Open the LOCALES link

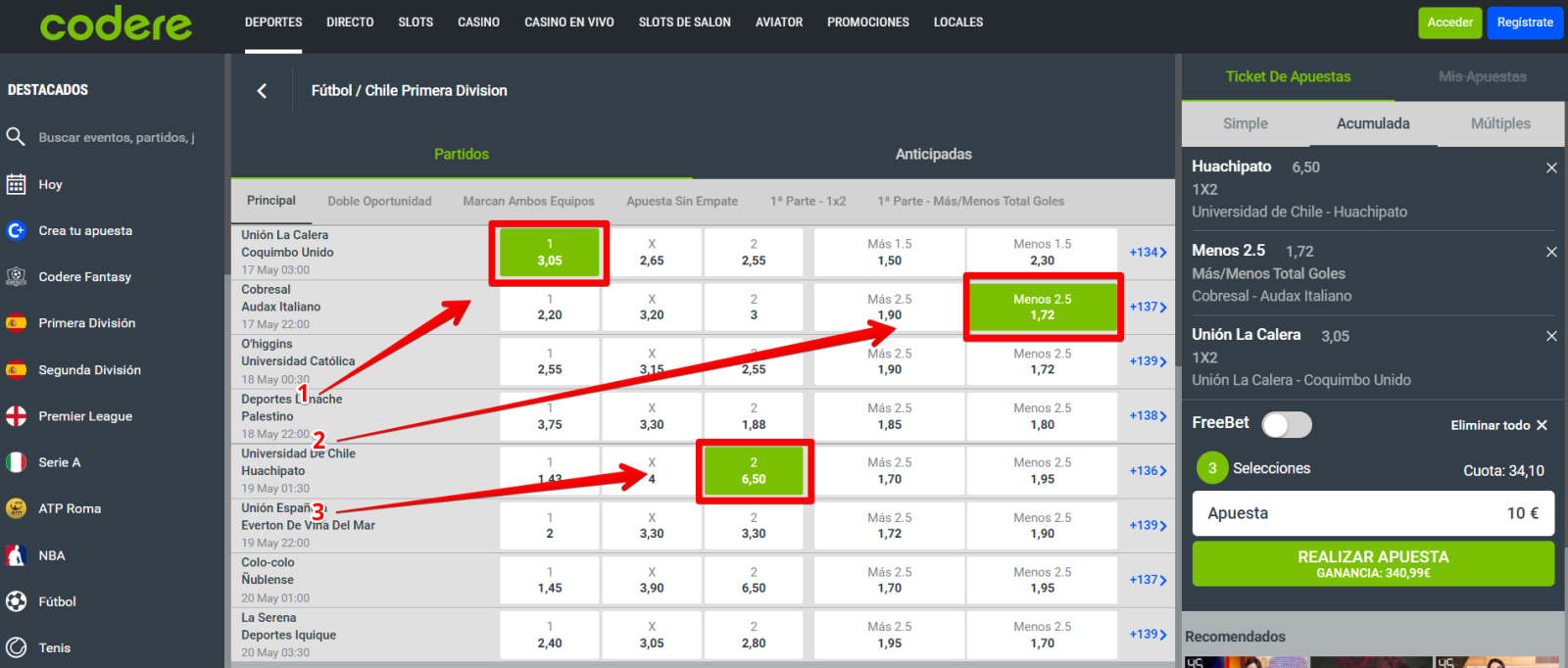pos(958,22)
